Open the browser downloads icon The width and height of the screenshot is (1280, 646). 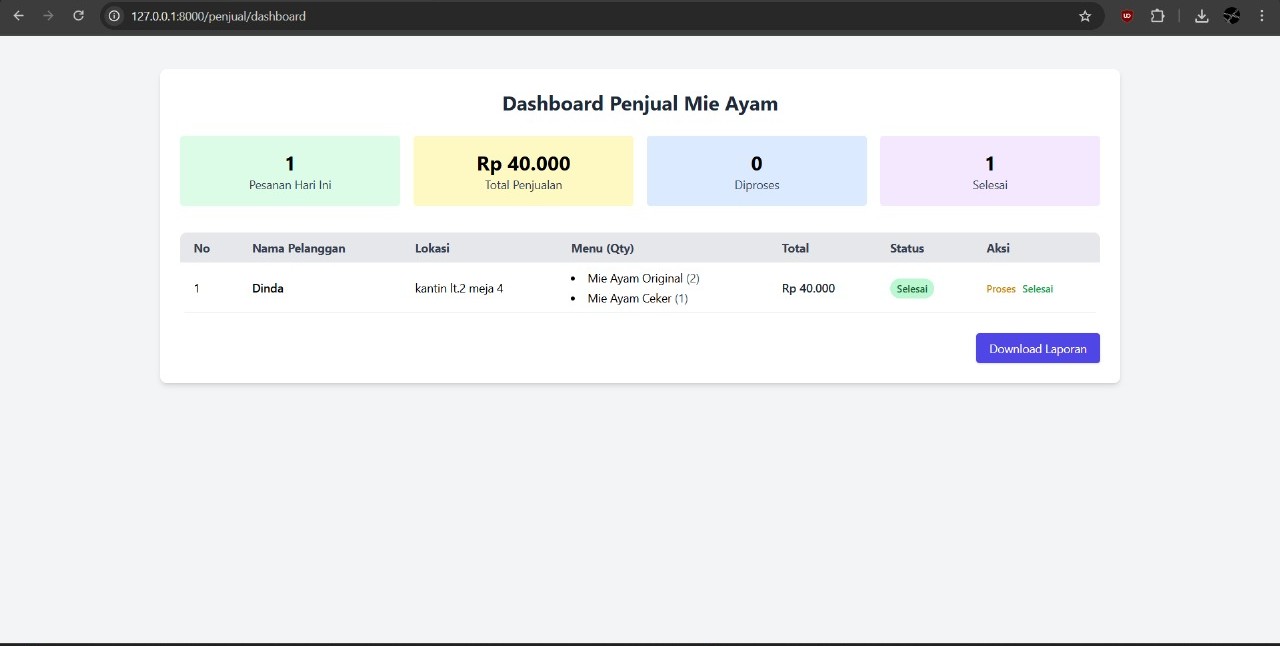pos(1202,16)
